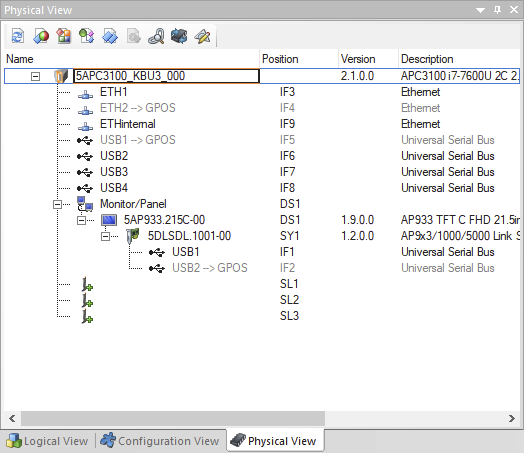Collapse the 5AP933.215C-00 node

tap(81, 220)
